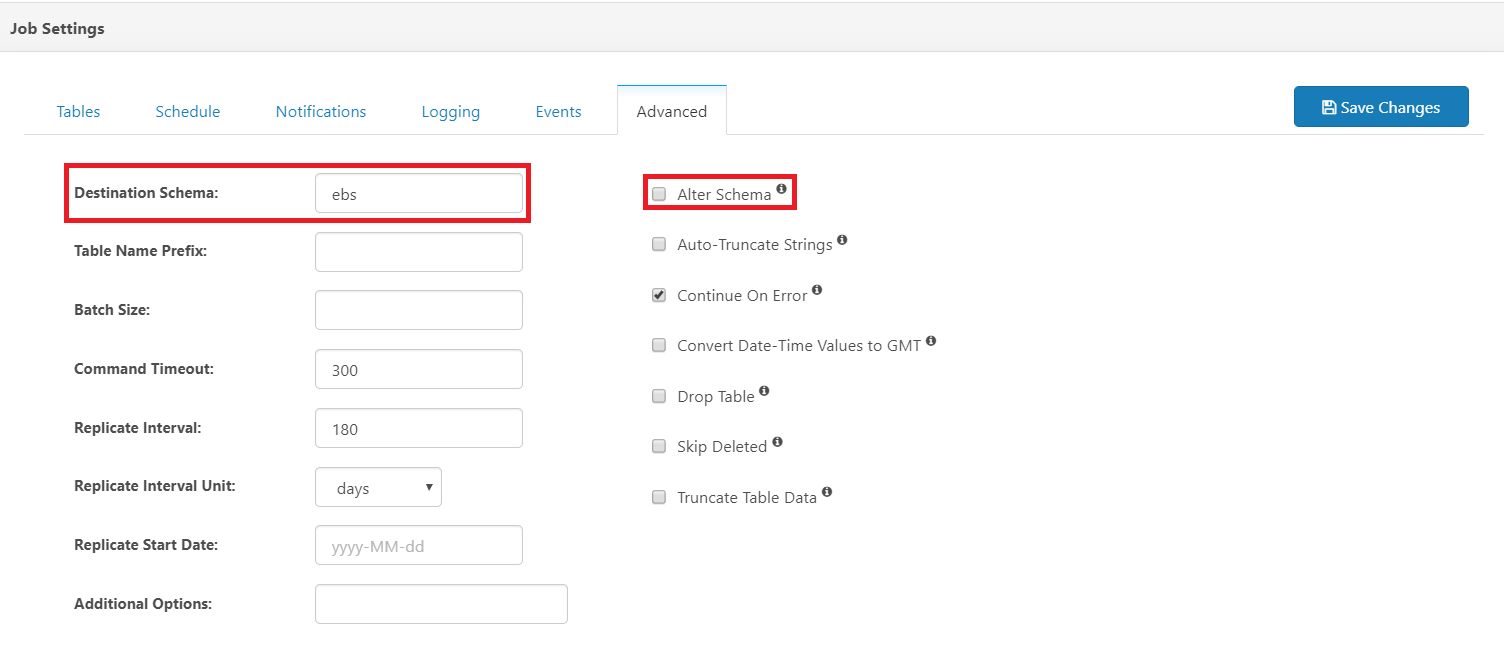This screenshot has width=1504, height=659.
Task: Enable the Alter Schema checkbox
Action: [659, 194]
